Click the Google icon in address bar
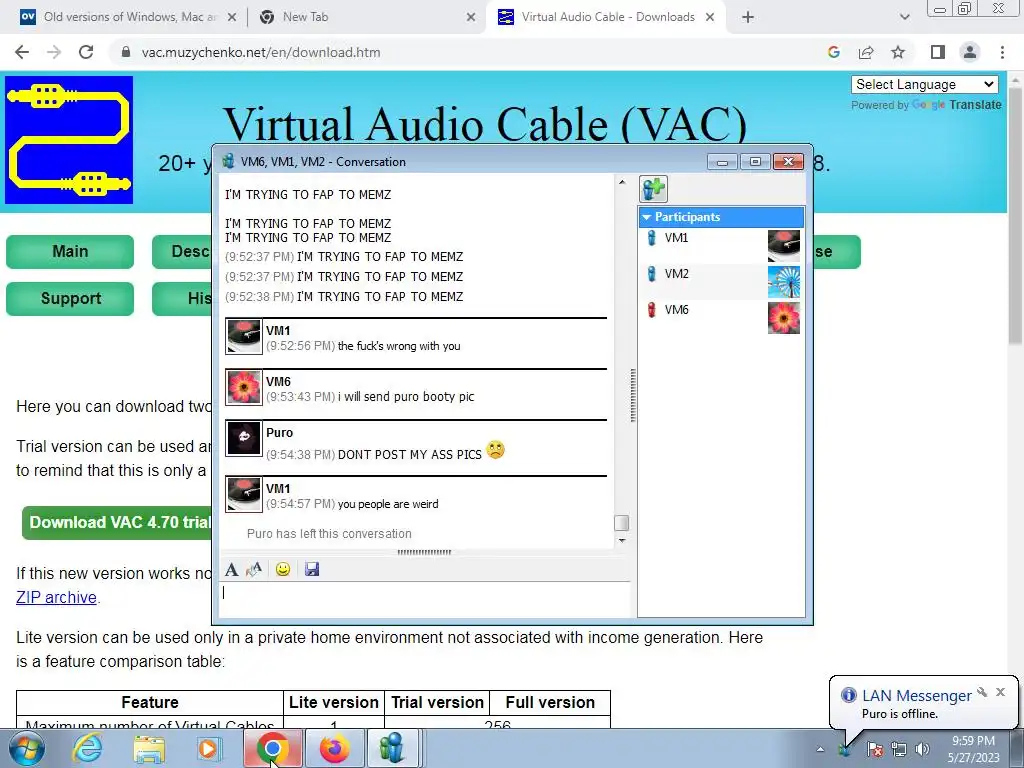Screen dimensions: 1024x768 point(834,52)
